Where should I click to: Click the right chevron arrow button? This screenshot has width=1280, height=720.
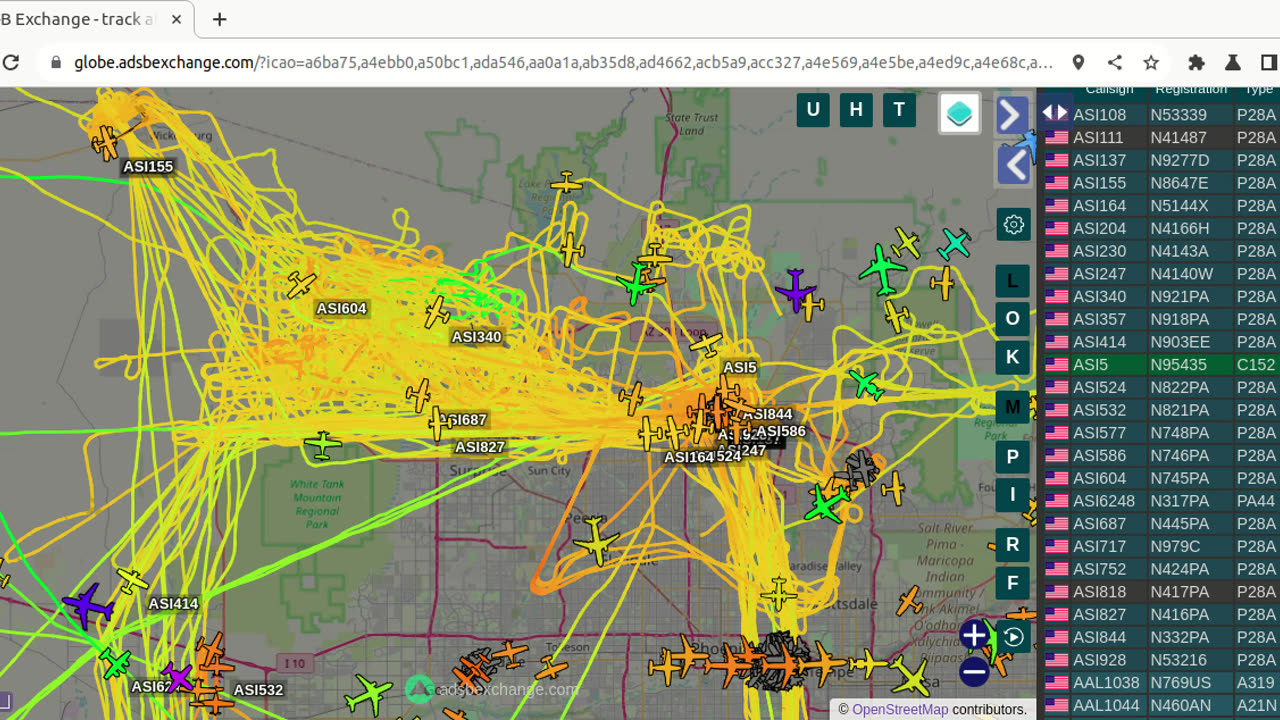1011,115
